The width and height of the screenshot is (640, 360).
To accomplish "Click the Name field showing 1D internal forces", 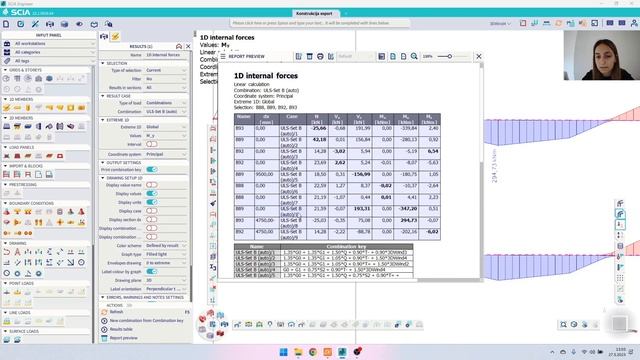I will coord(166,55).
